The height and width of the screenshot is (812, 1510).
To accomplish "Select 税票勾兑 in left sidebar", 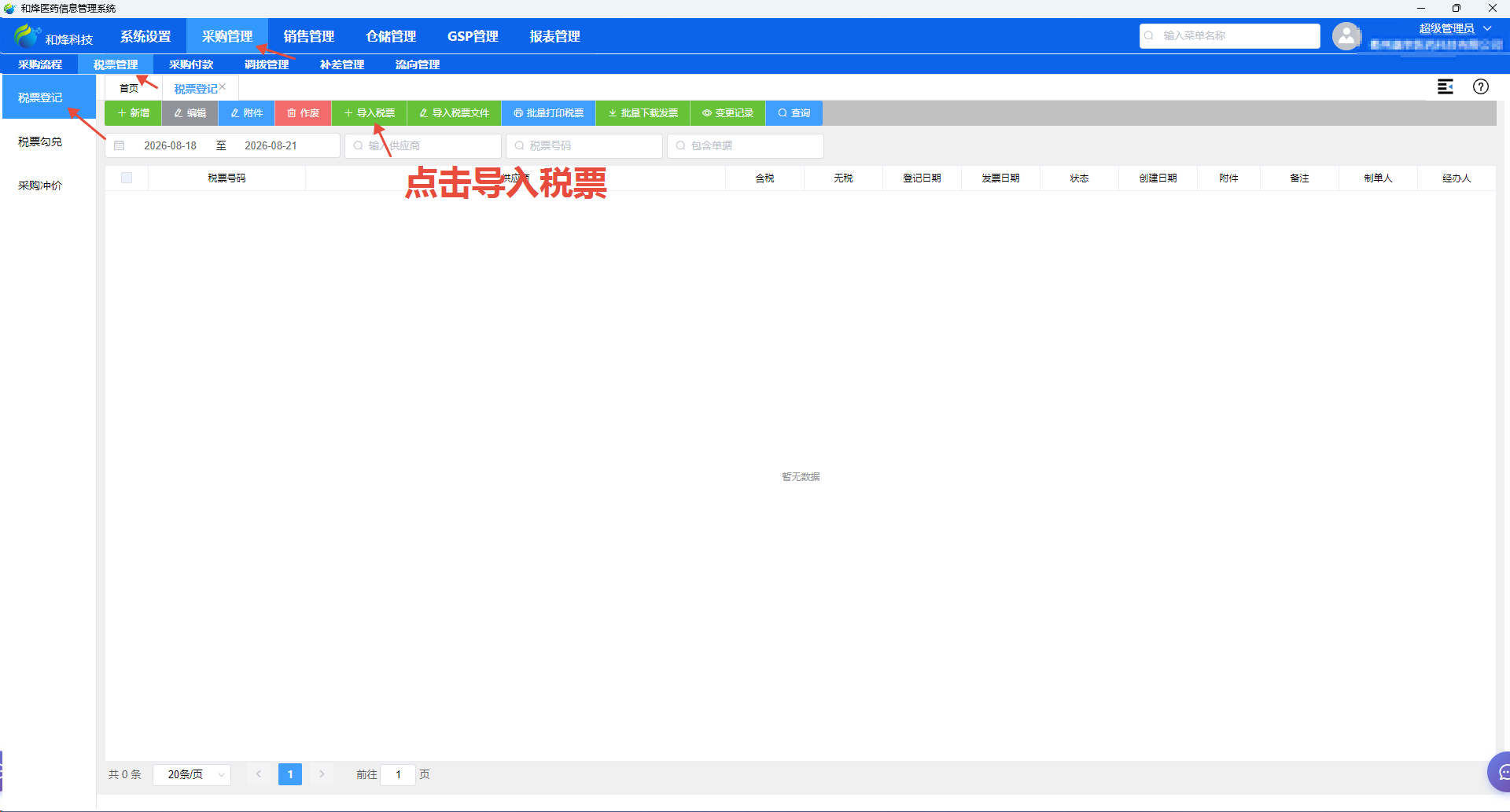I will click(x=49, y=141).
